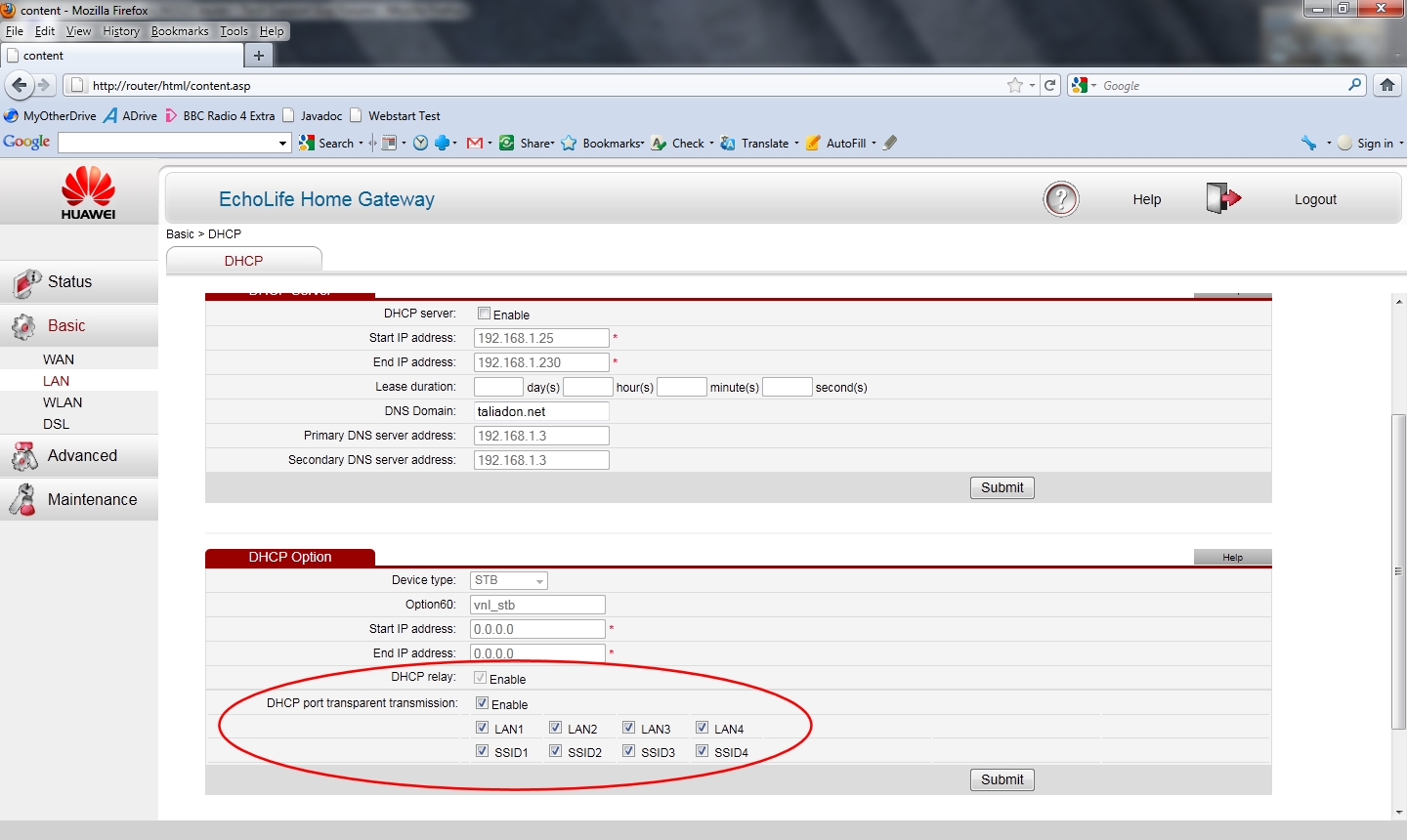1407x840 pixels.
Task: Open the Tools menu
Action: [234, 31]
